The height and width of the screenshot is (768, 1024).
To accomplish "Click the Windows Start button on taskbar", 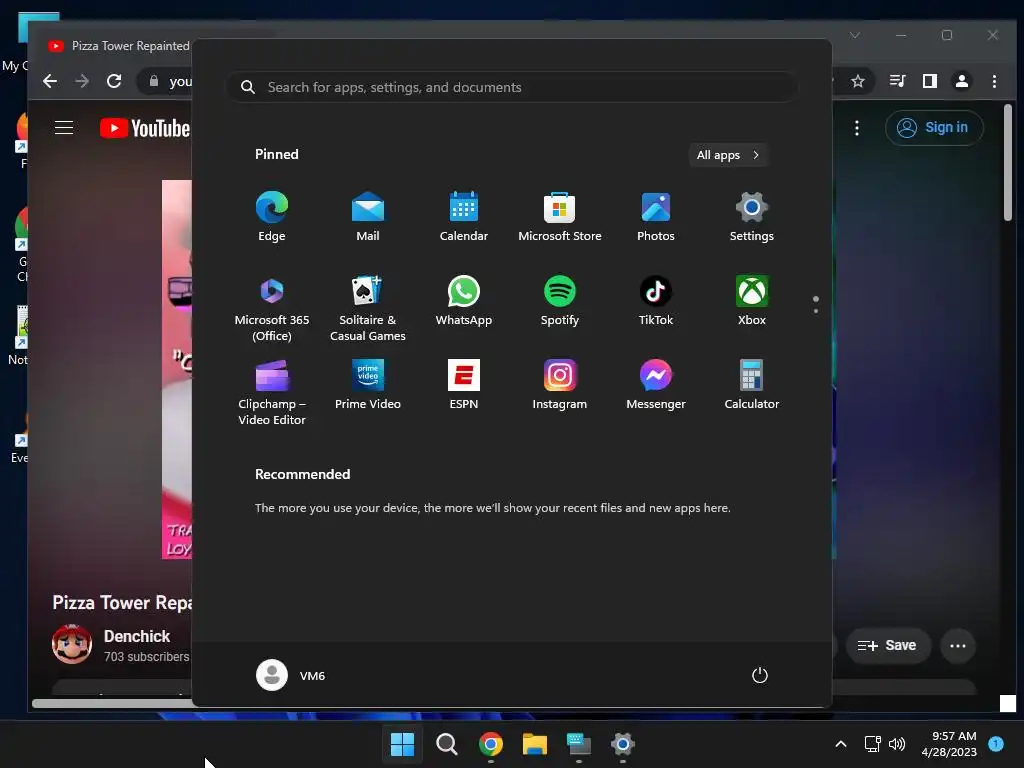I will coord(402,743).
